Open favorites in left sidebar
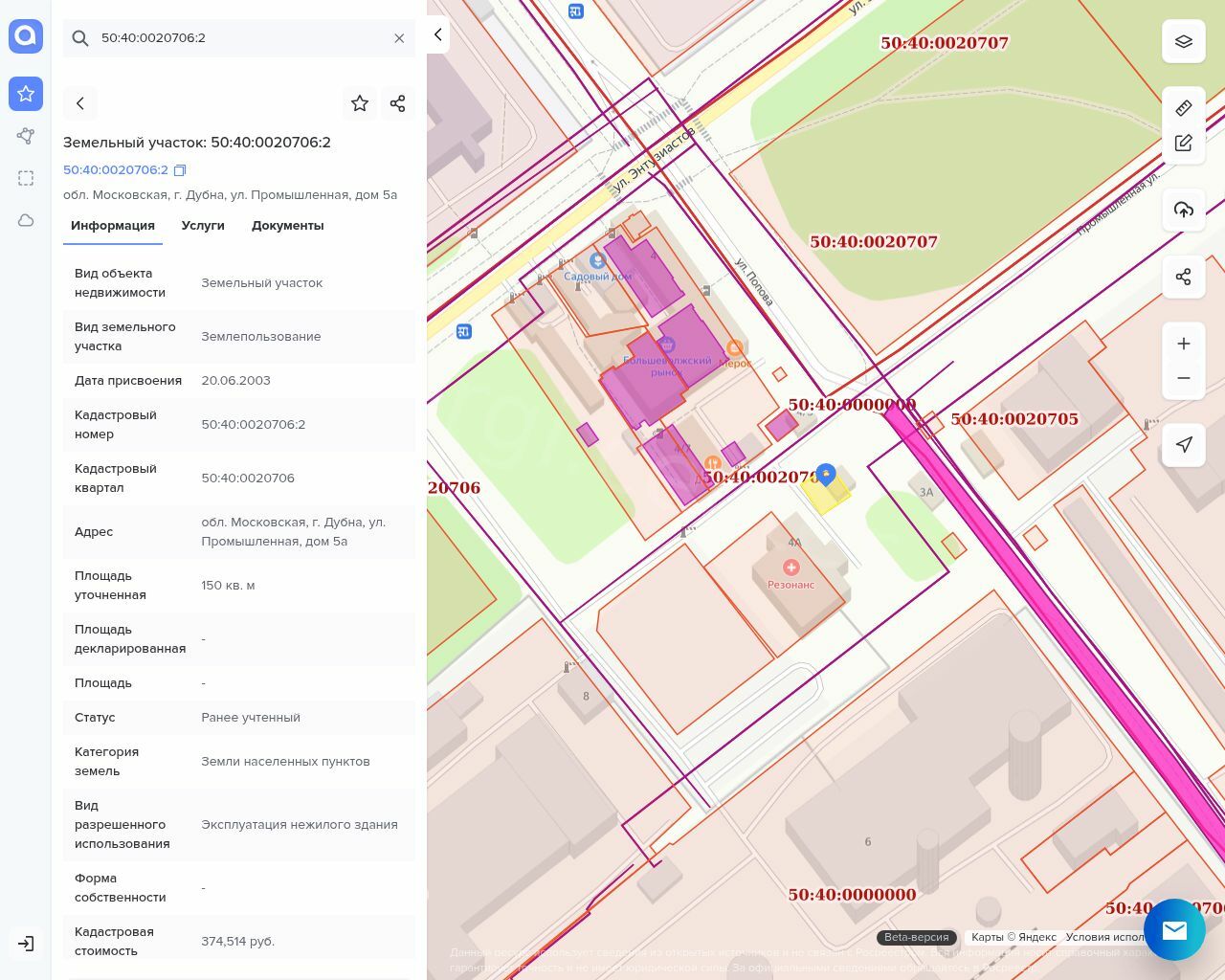The height and width of the screenshot is (980, 1225). click(x=26, y=94)
